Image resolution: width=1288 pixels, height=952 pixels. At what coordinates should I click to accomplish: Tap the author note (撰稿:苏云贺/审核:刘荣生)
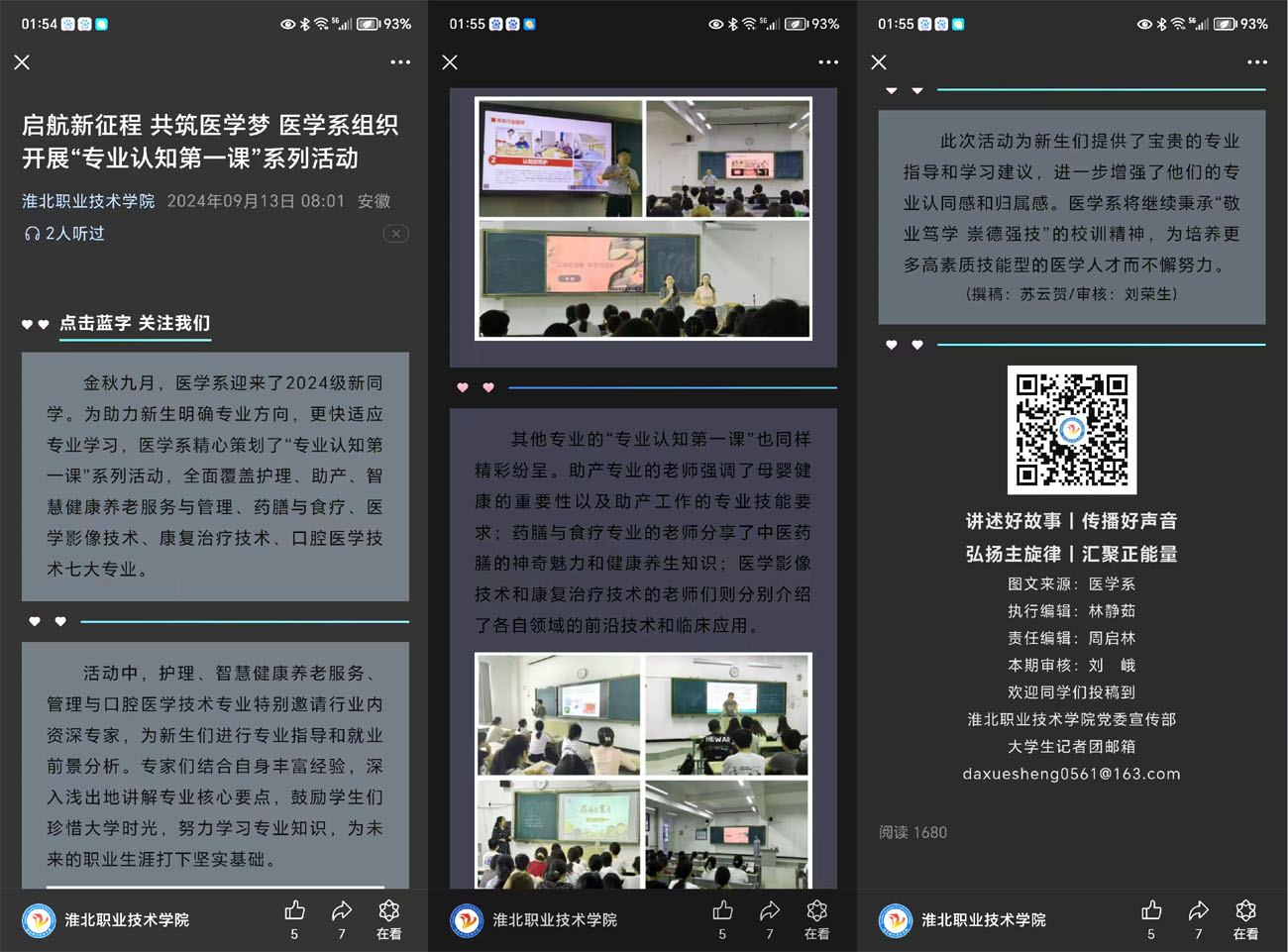click(1072, 294)
